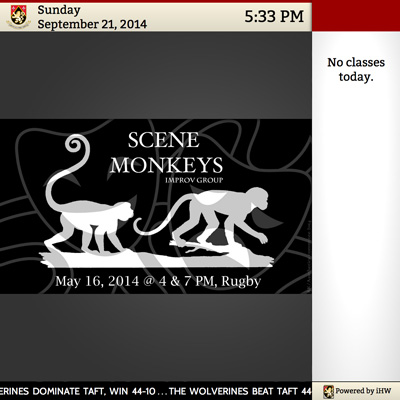This screenshot has height=400, width=400.
Task: Click the empty white schedule sidebar area
Action: 356,233
